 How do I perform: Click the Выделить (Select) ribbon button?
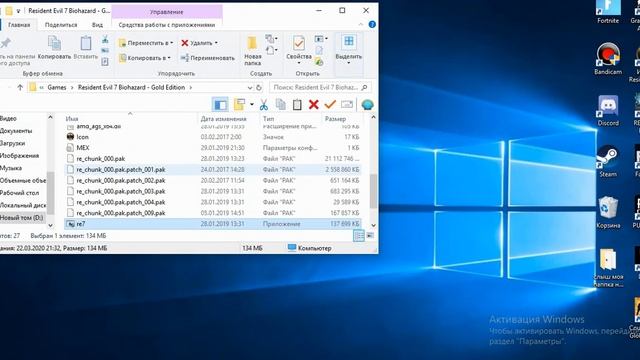click(348, 50)
